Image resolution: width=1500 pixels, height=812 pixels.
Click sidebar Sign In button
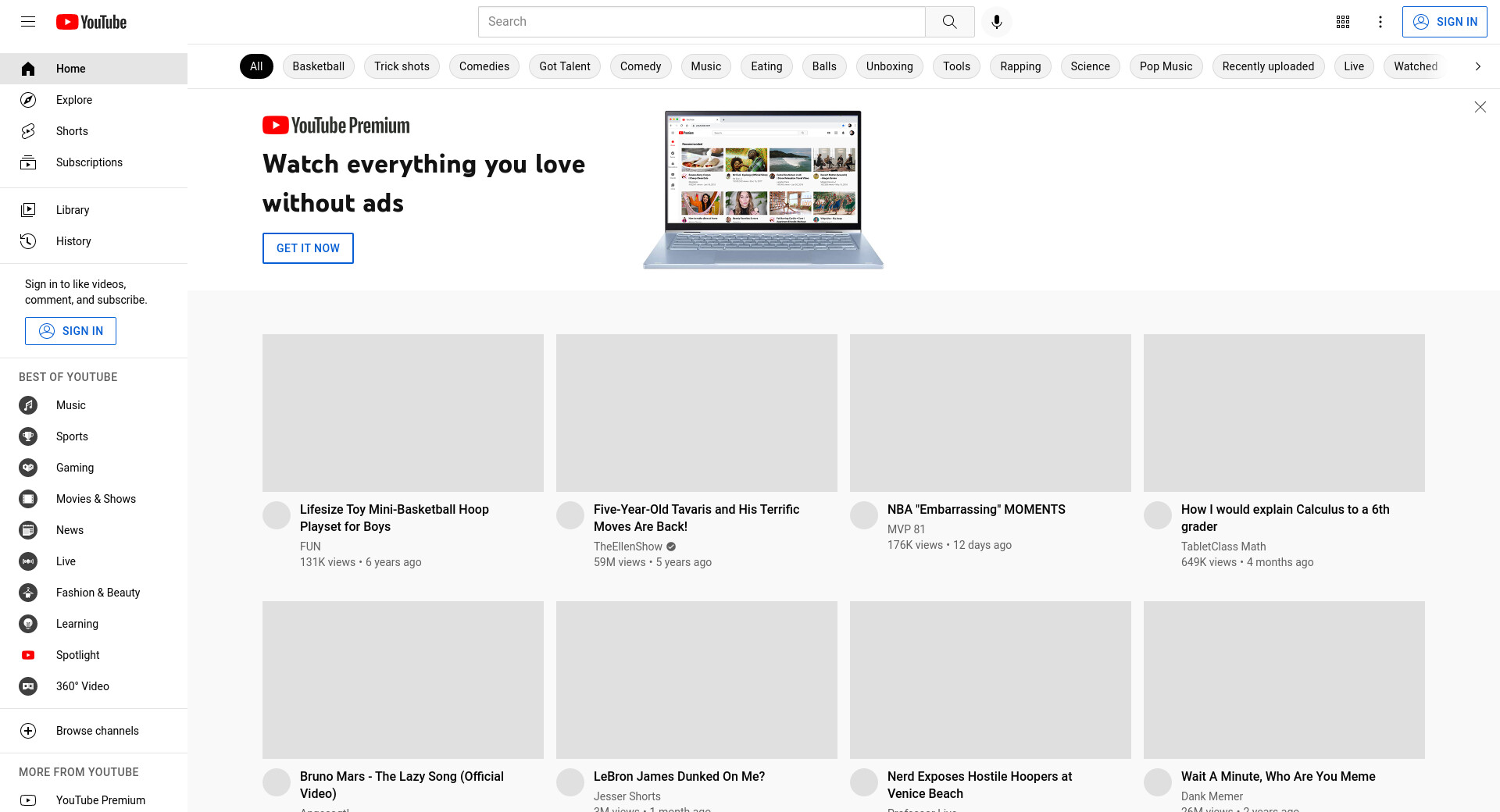[x=70, y=331]
